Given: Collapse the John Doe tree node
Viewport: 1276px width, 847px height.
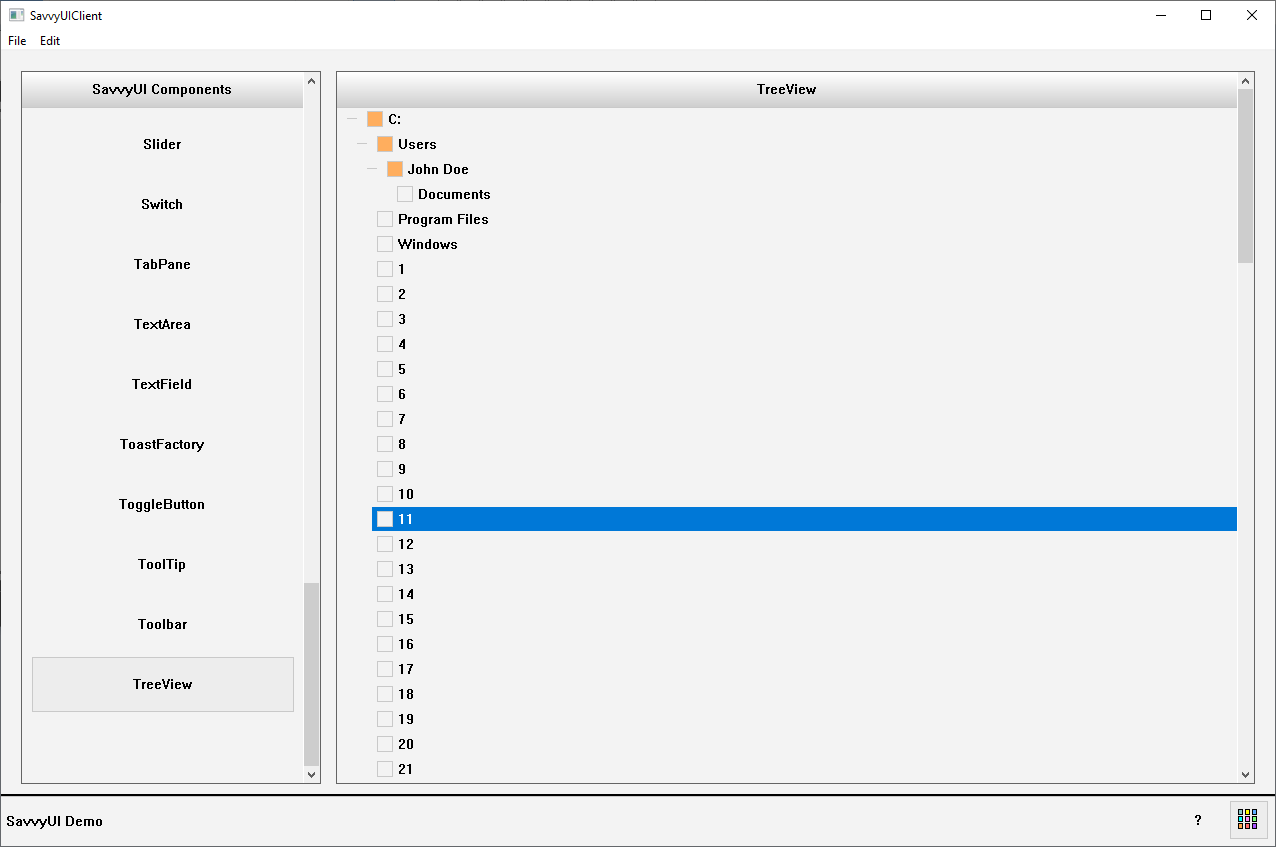Looking at the screenshot, I should (x=371, y=169).
